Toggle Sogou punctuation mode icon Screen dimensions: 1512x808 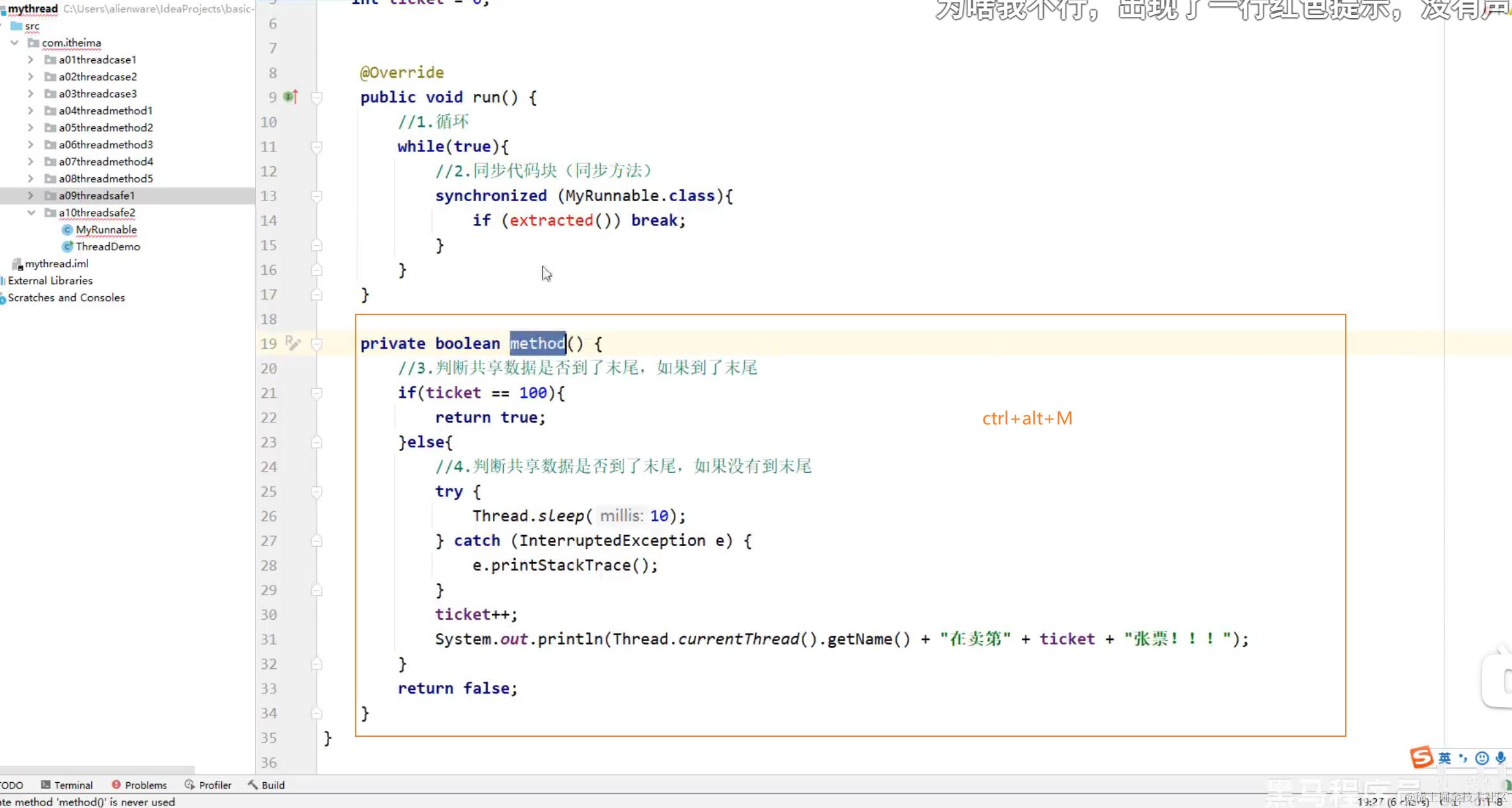[1463, 758]
